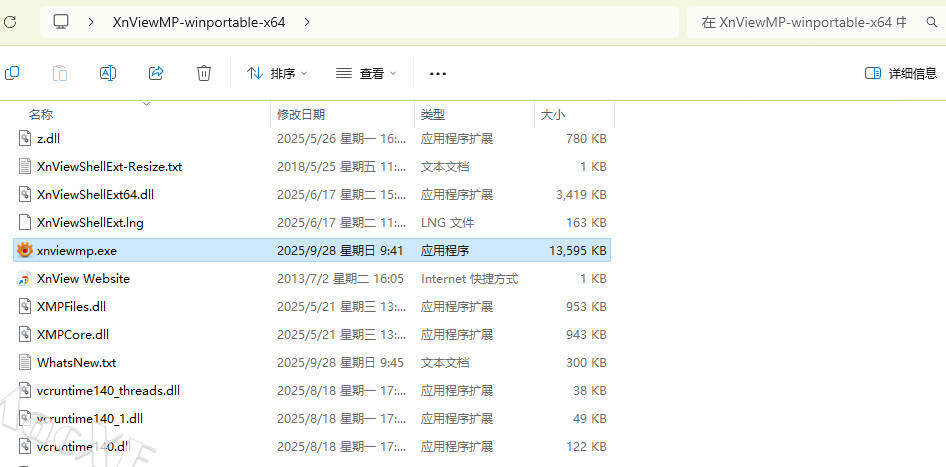Click the This PC monitor icon
The height and width of the screenshot is (467, 946).
click(x=61, y=22)
